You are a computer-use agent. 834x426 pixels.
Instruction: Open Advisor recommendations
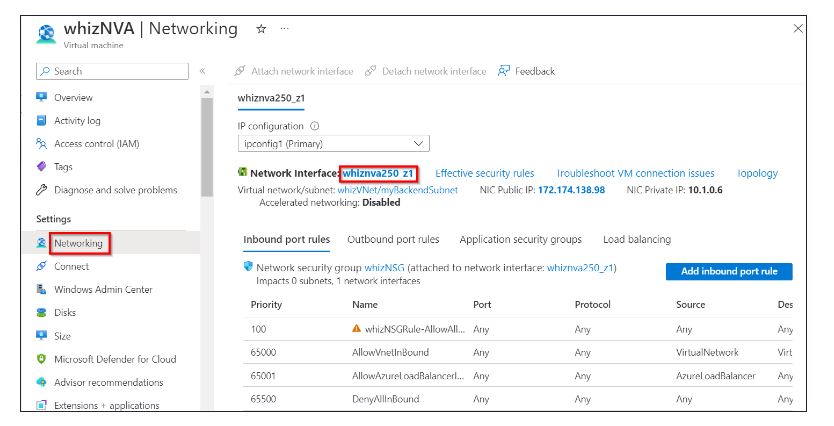[x=109, y=382]
